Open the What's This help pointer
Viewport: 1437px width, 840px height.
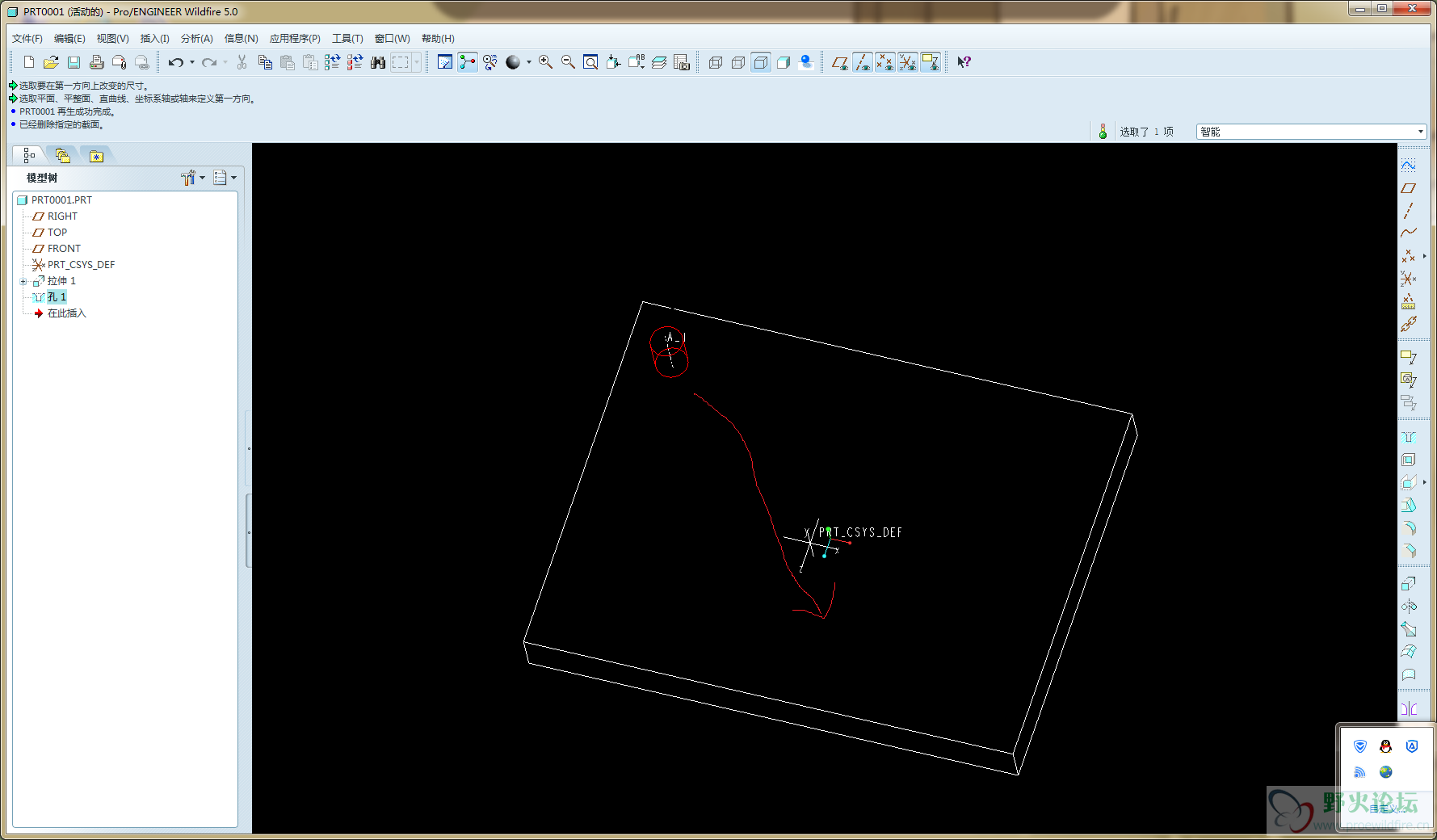(x=964, y=62)
